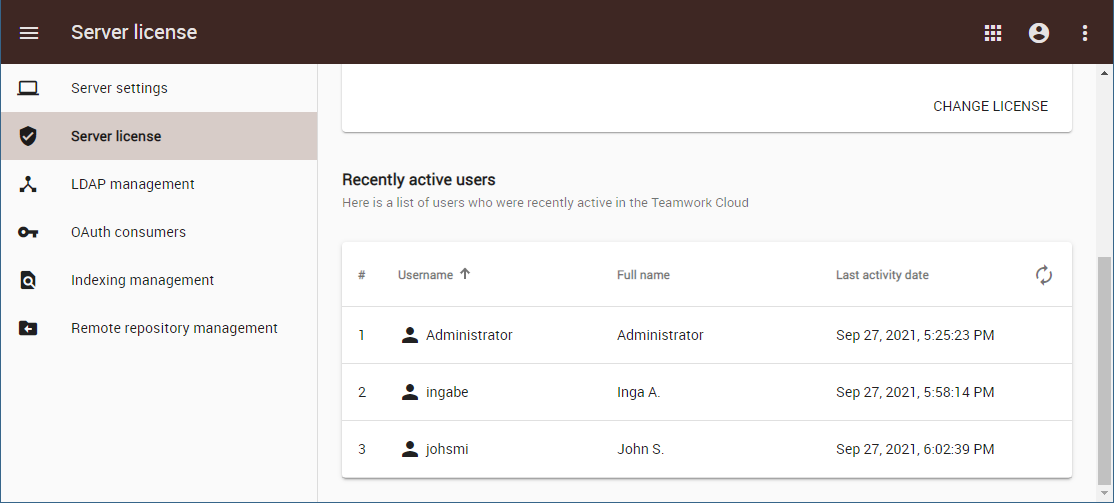Image resolution: width=1114 pixels, height=503 pixels.
Task: Sort users by Username arrow
Action: click(x=465, y=274)
